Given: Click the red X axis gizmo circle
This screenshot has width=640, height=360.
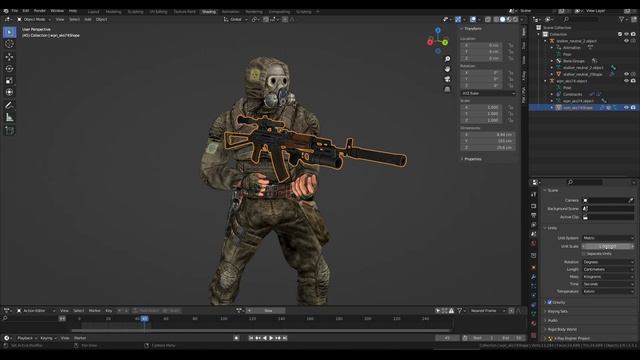Looking at the screenshot, I should 430,42.
